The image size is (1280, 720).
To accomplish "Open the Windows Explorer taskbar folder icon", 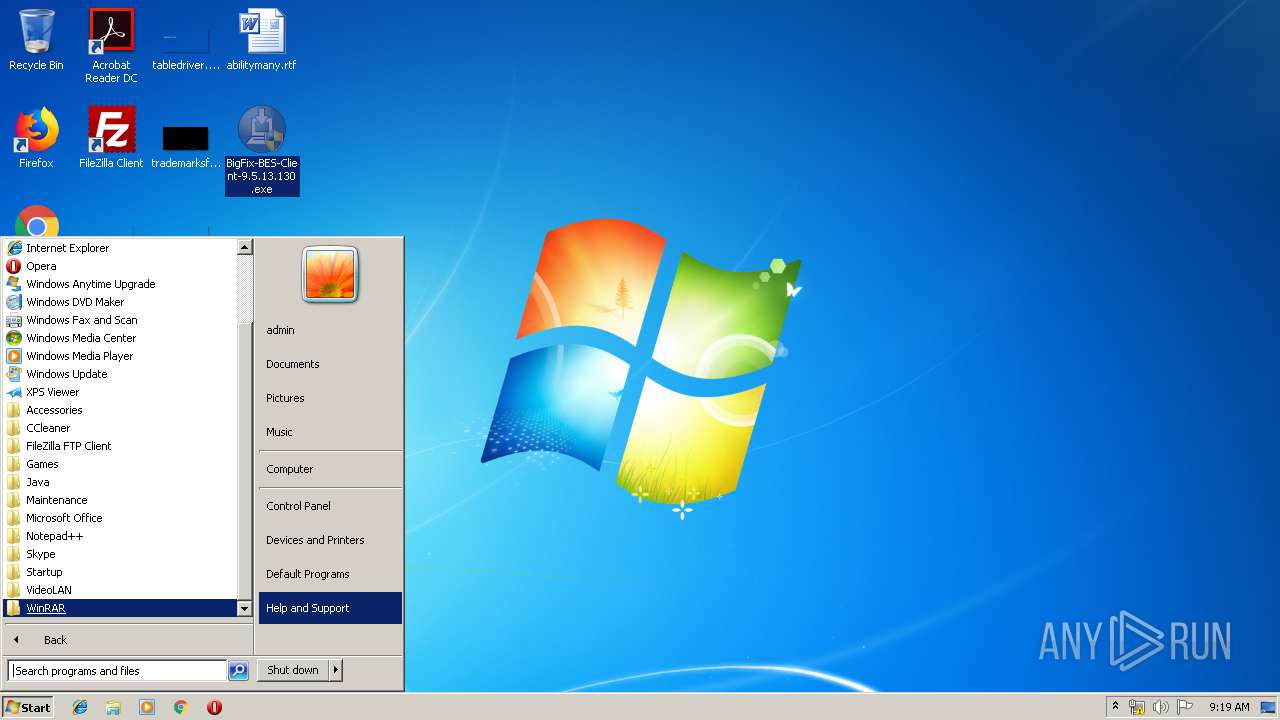I will [113, 707].
